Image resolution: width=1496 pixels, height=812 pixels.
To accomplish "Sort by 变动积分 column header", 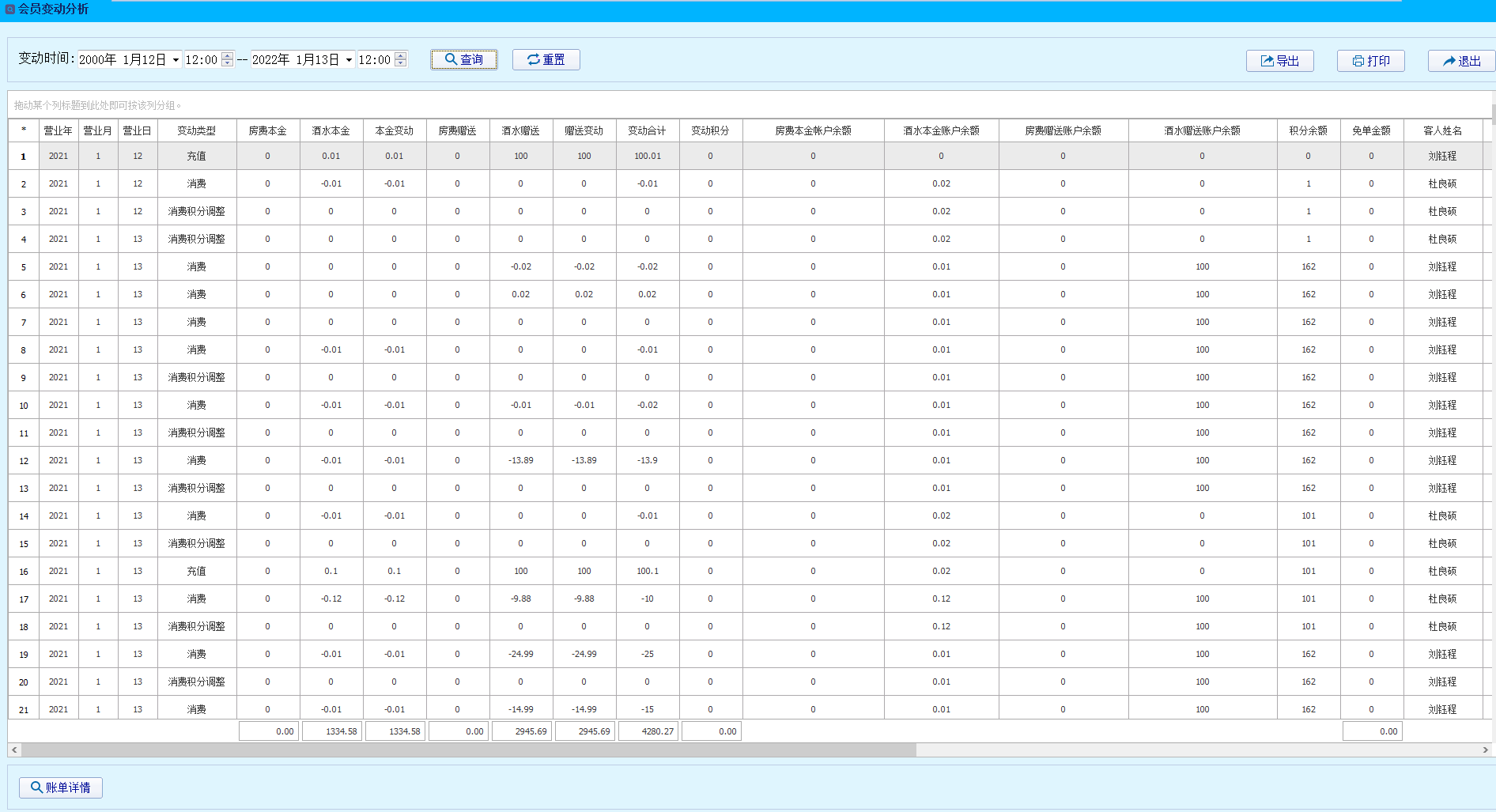I will coord(711,130).
